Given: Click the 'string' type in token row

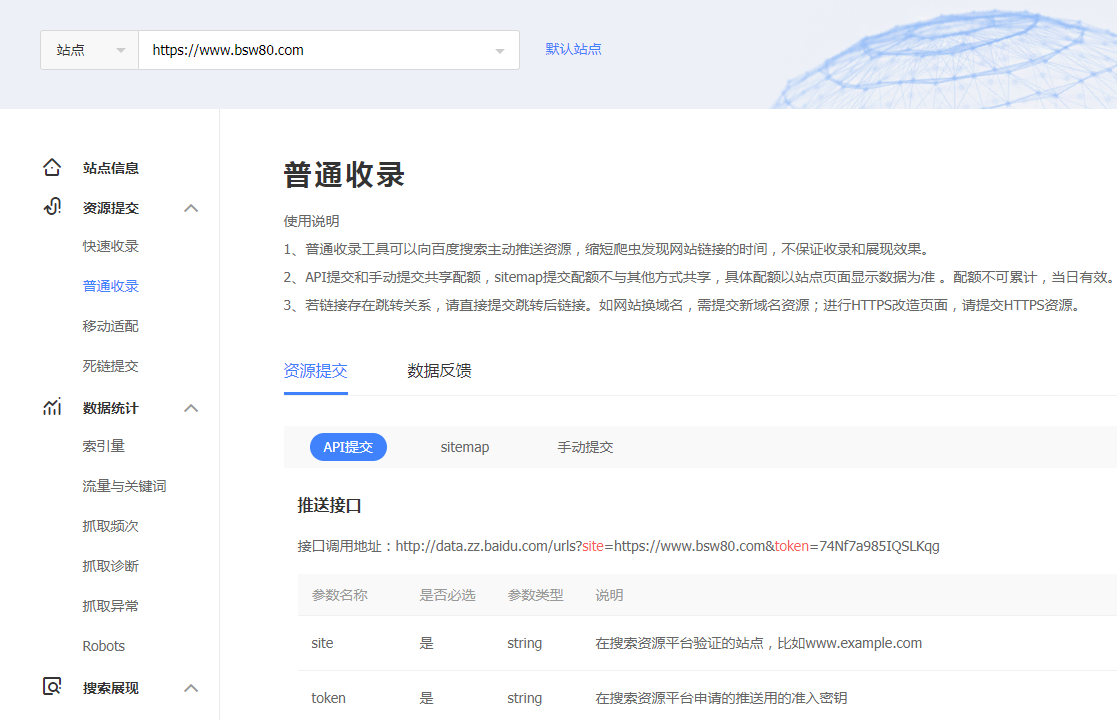Looking at the screenshot, I should coord(524,698).
